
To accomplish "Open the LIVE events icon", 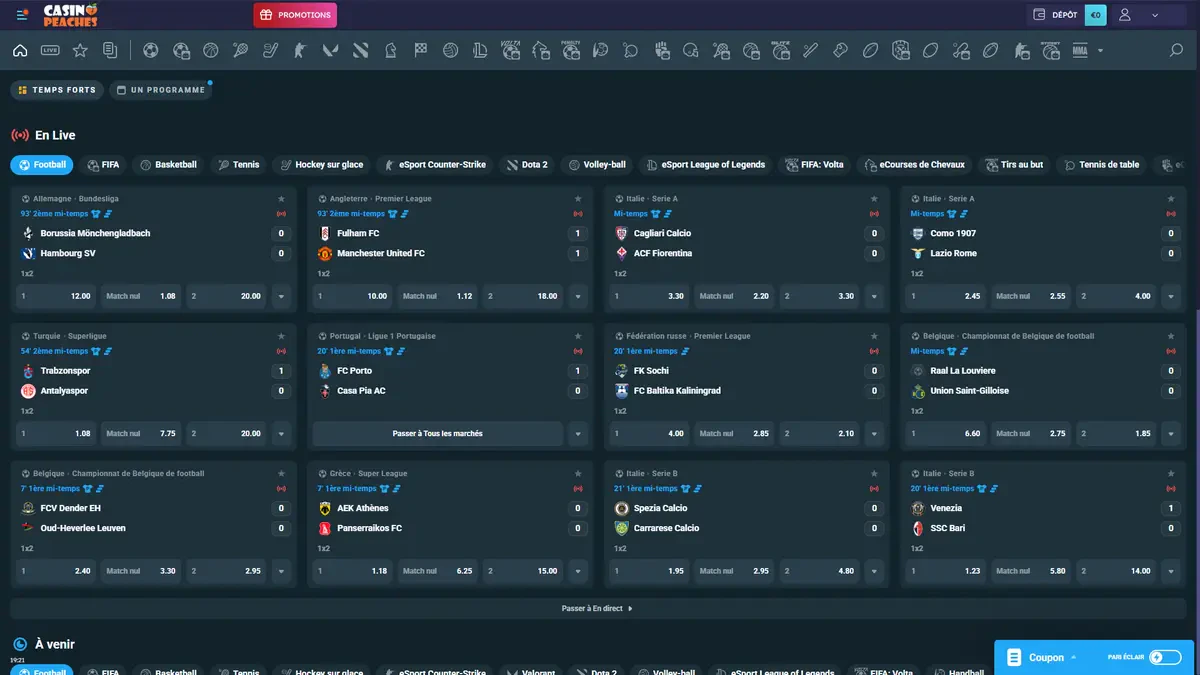I will pyautogui.click(x=50, y=50).
